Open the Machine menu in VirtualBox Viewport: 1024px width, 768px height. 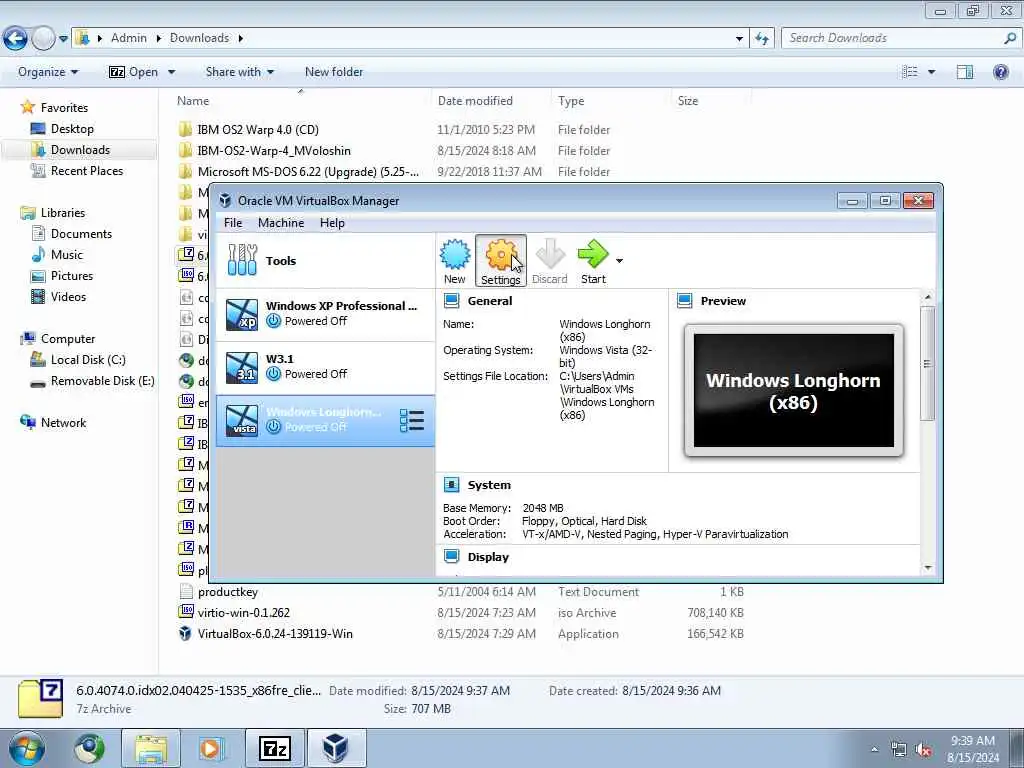(x=281, y=223)
